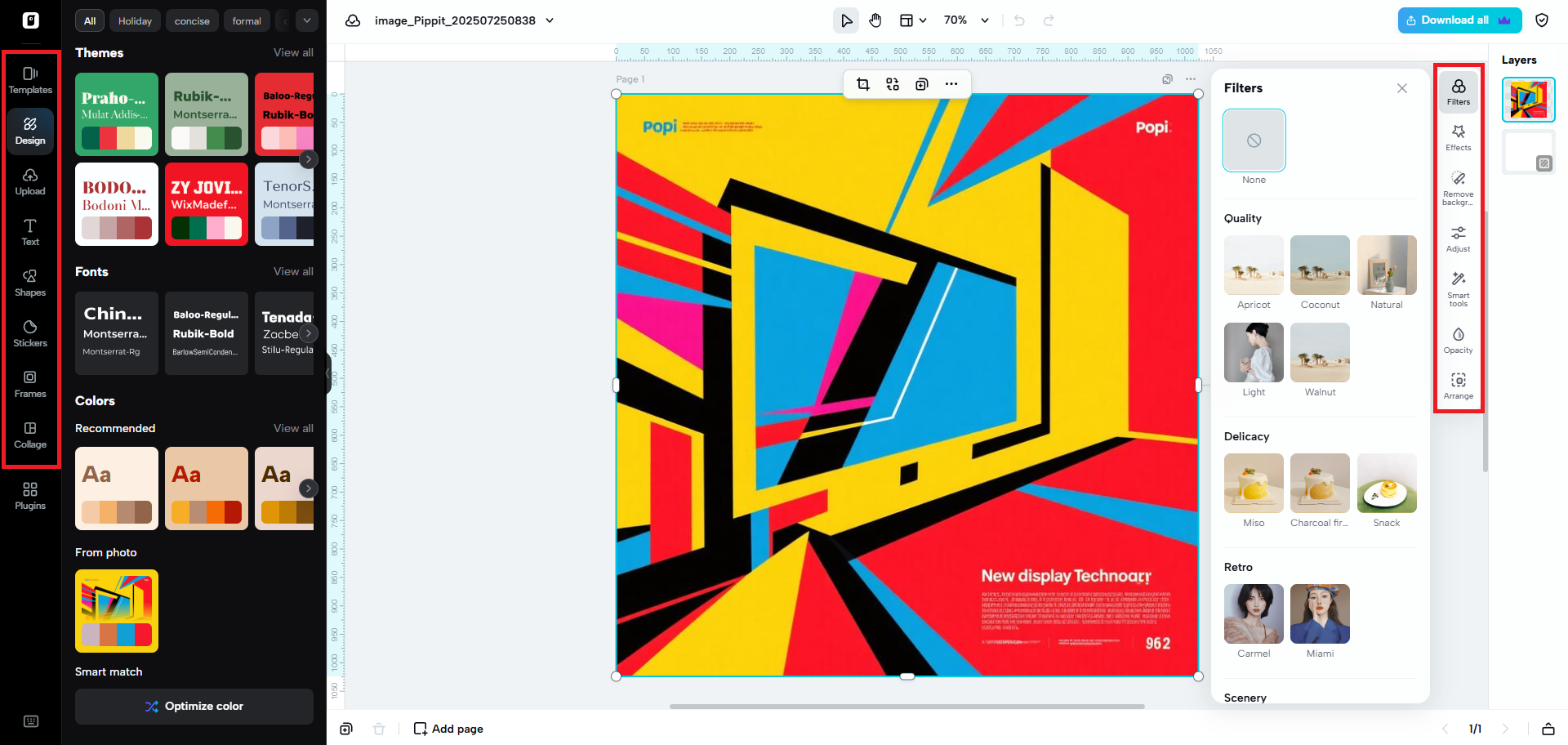Expand the file name dropdown

tap(550, 20)
